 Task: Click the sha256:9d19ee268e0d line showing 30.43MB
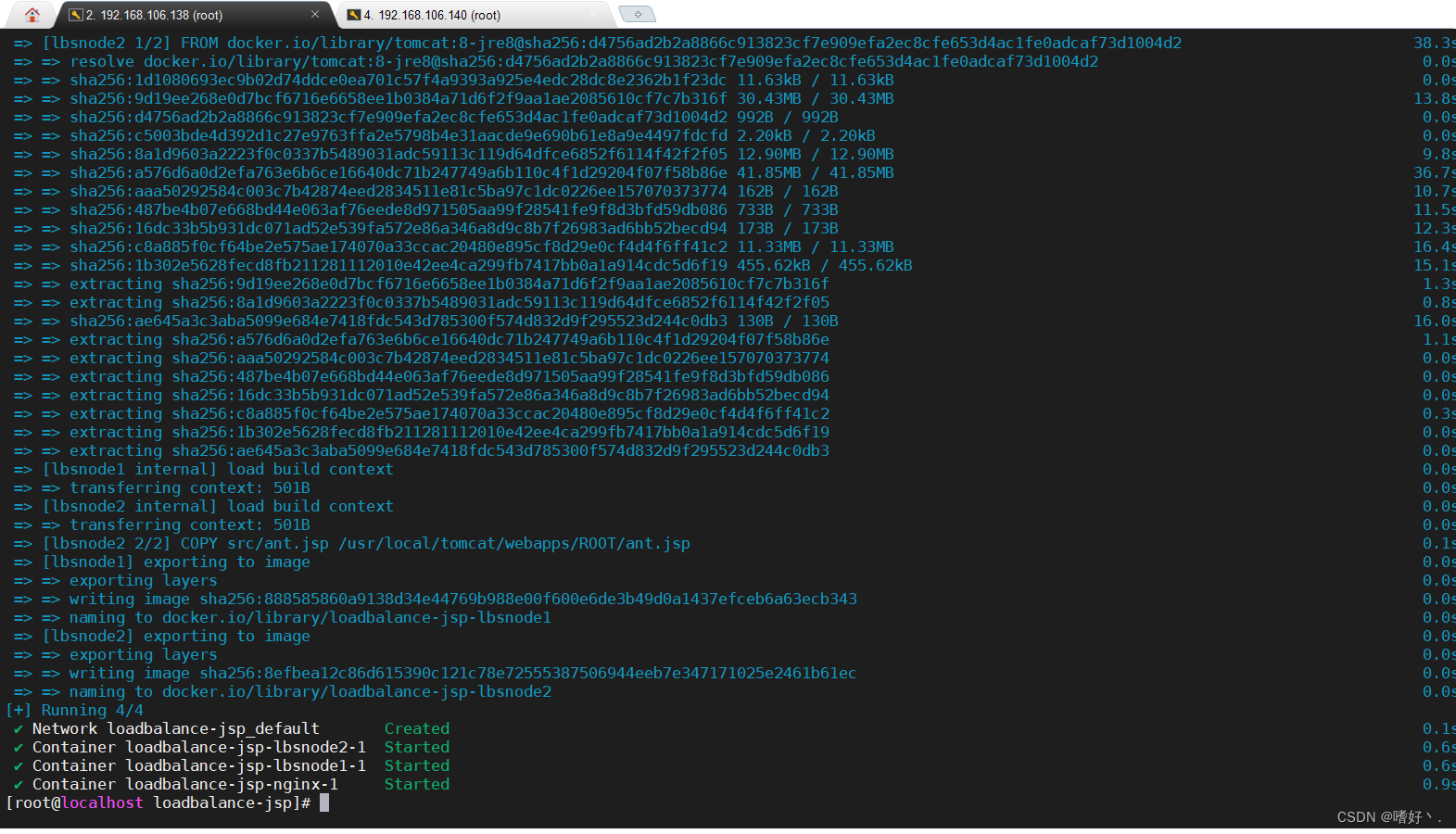[x=454, y=98]
